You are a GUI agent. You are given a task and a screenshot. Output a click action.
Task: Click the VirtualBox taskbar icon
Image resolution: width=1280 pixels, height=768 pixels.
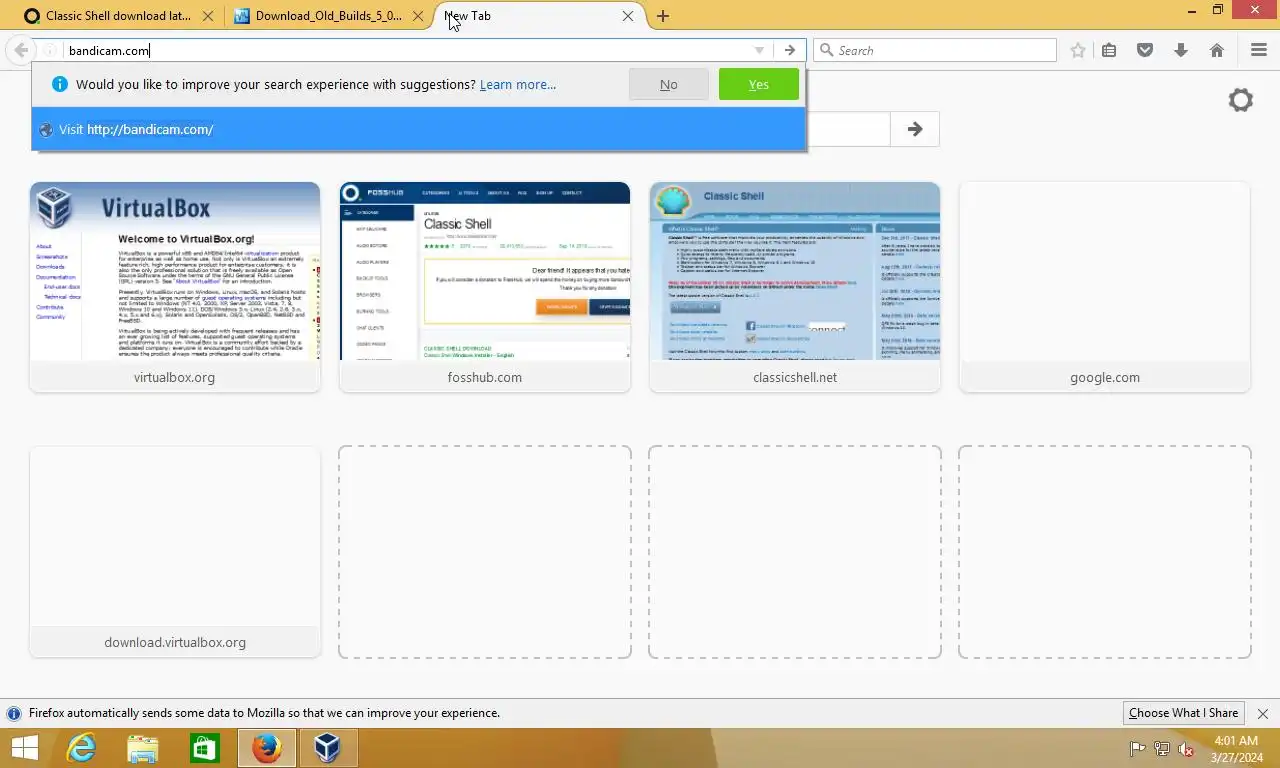pyautogui.click(x=328, y=748)
